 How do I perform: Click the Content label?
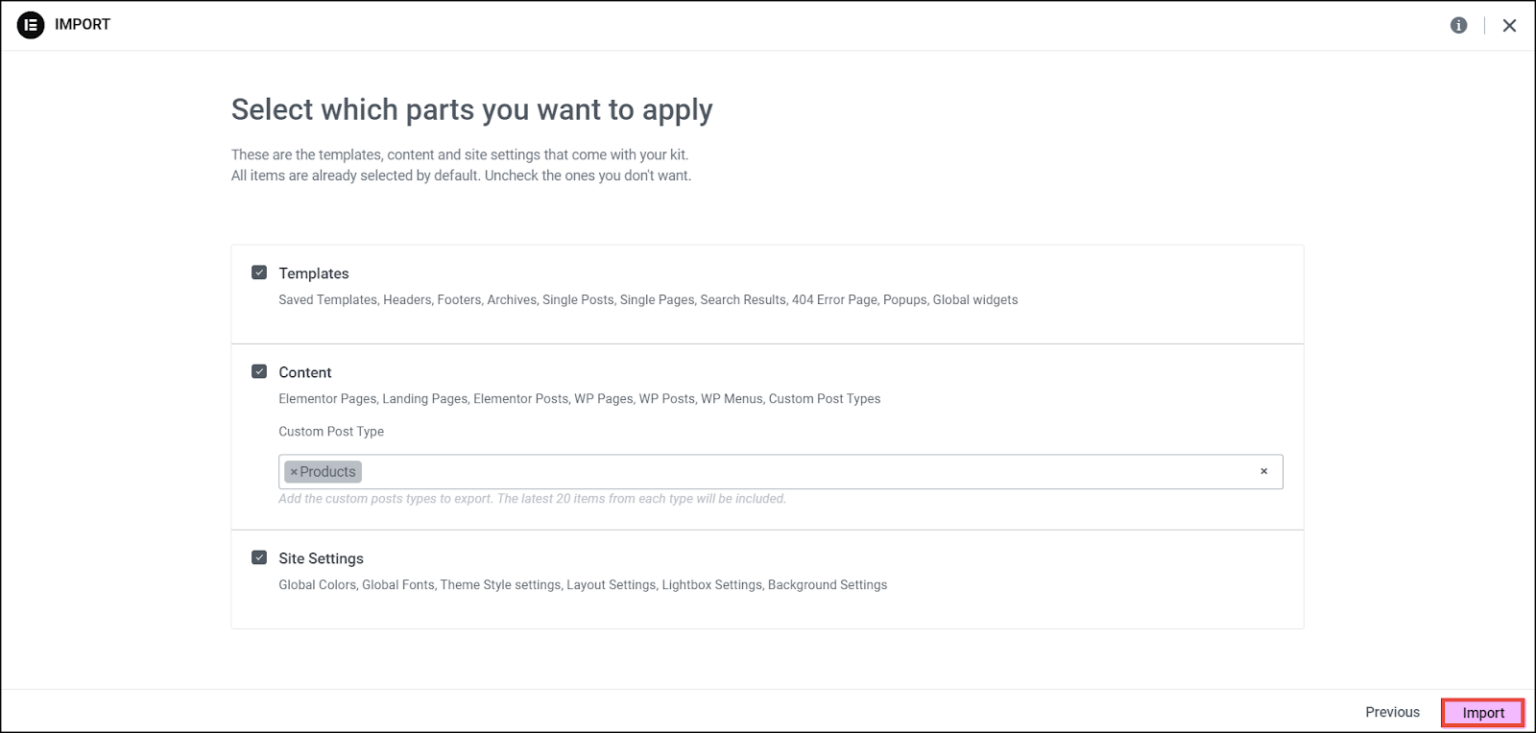(x=305, y=372)
